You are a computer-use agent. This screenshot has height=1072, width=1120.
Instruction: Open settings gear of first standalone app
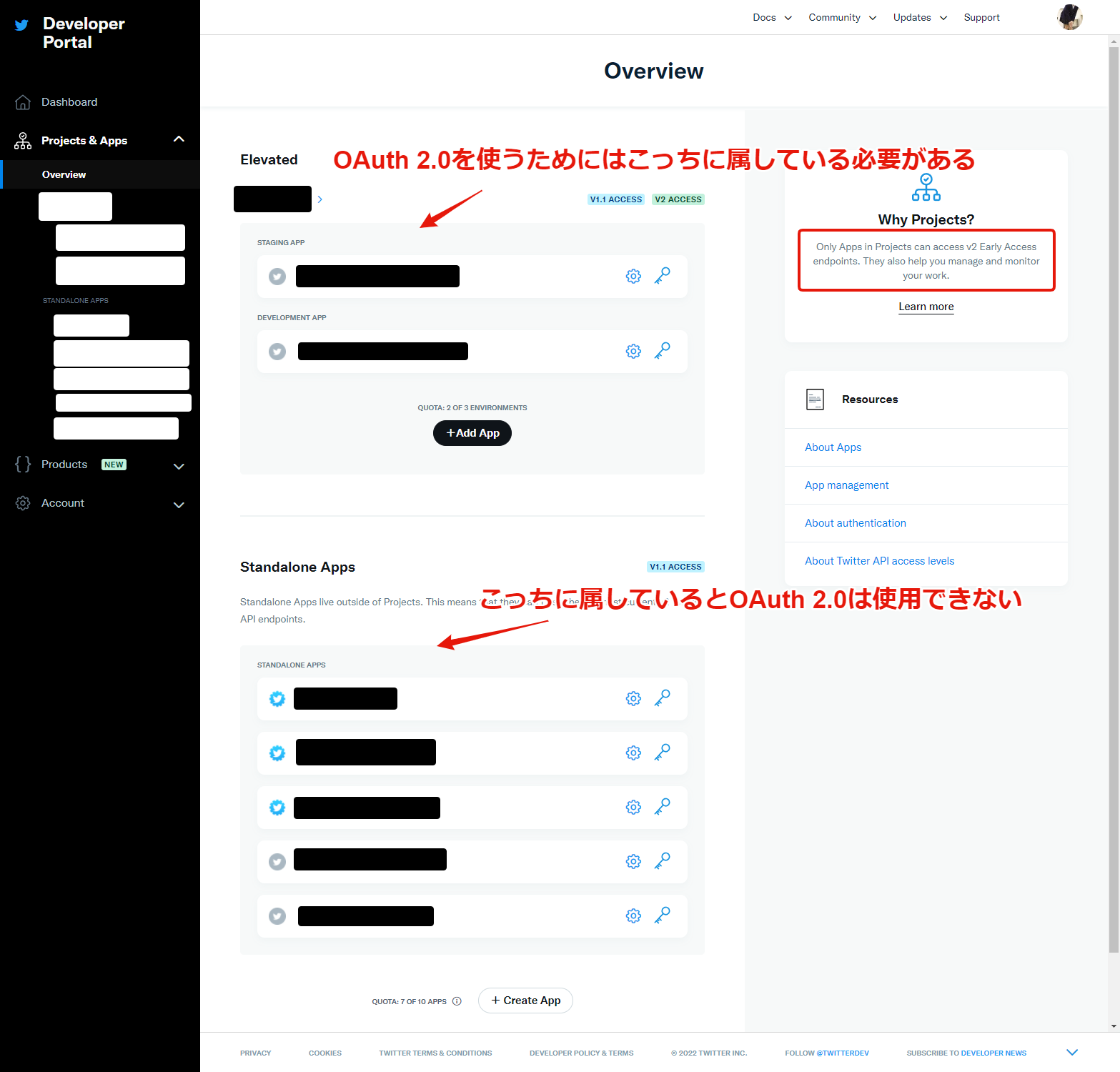(633, 698)
